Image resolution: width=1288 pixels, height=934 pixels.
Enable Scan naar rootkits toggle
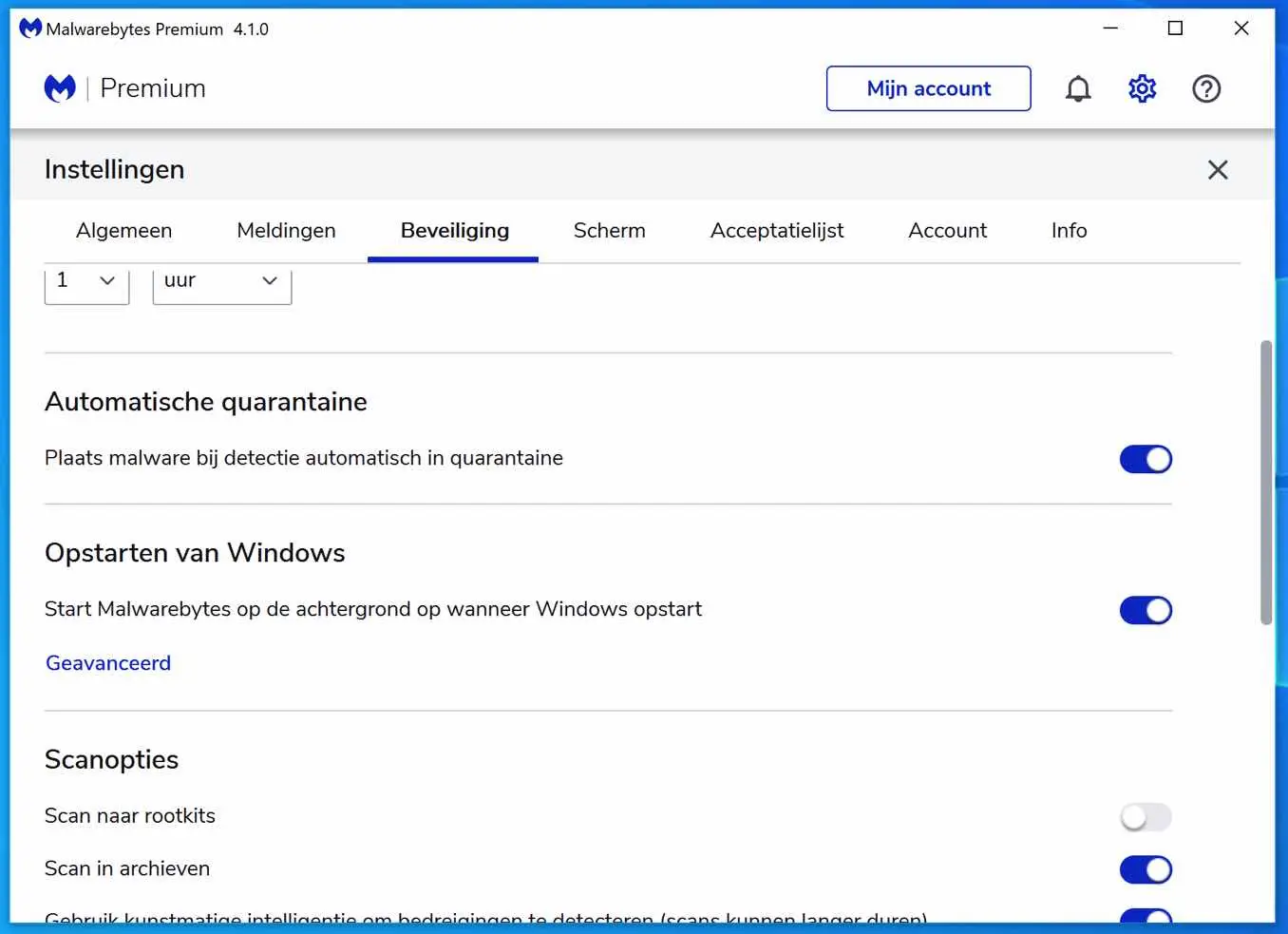click(x=1146, y=816)
